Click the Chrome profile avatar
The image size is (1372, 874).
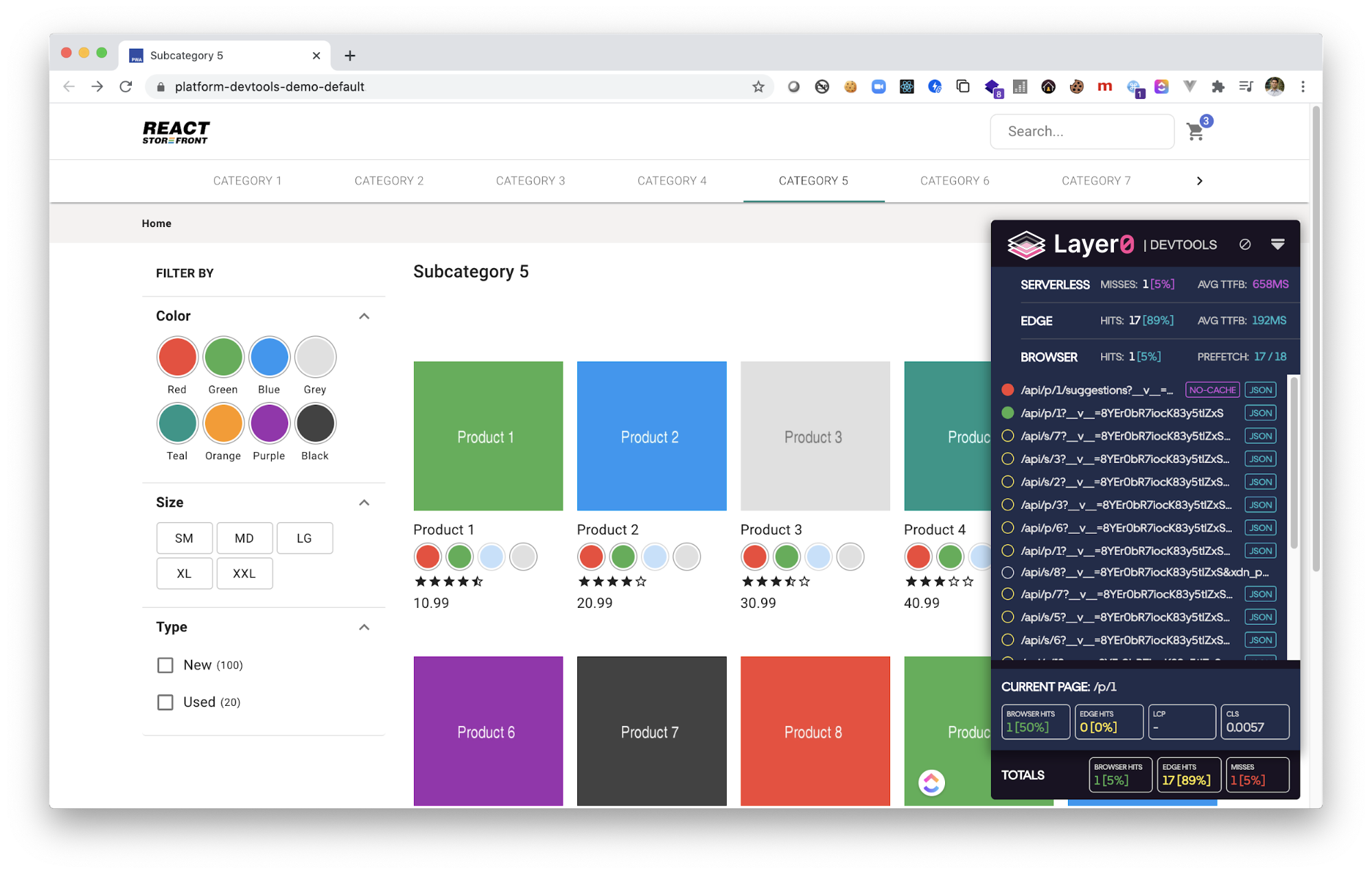point(1275,86)
